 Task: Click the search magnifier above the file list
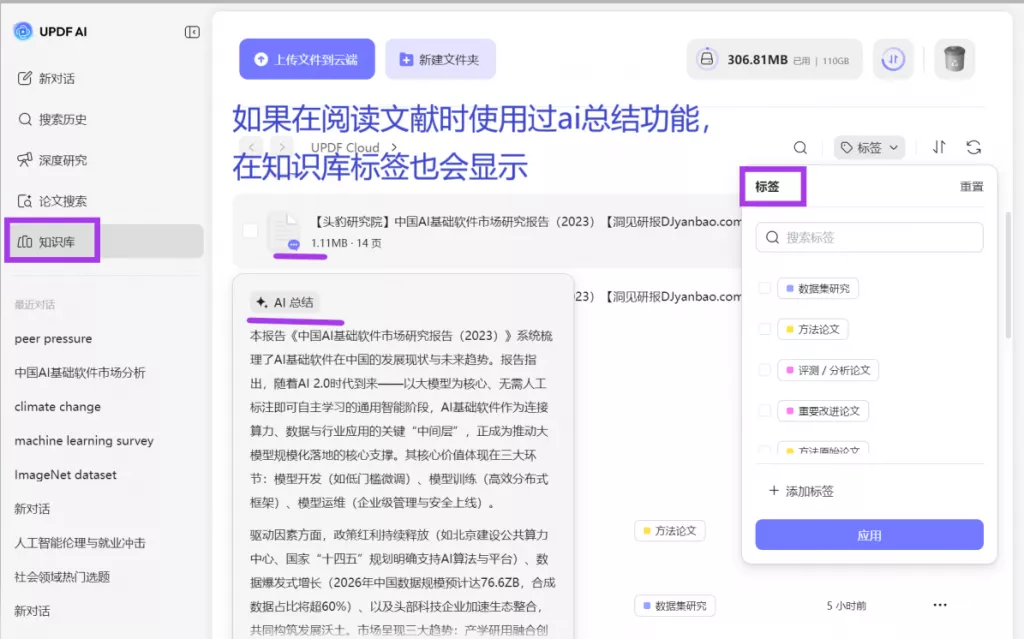799,146
